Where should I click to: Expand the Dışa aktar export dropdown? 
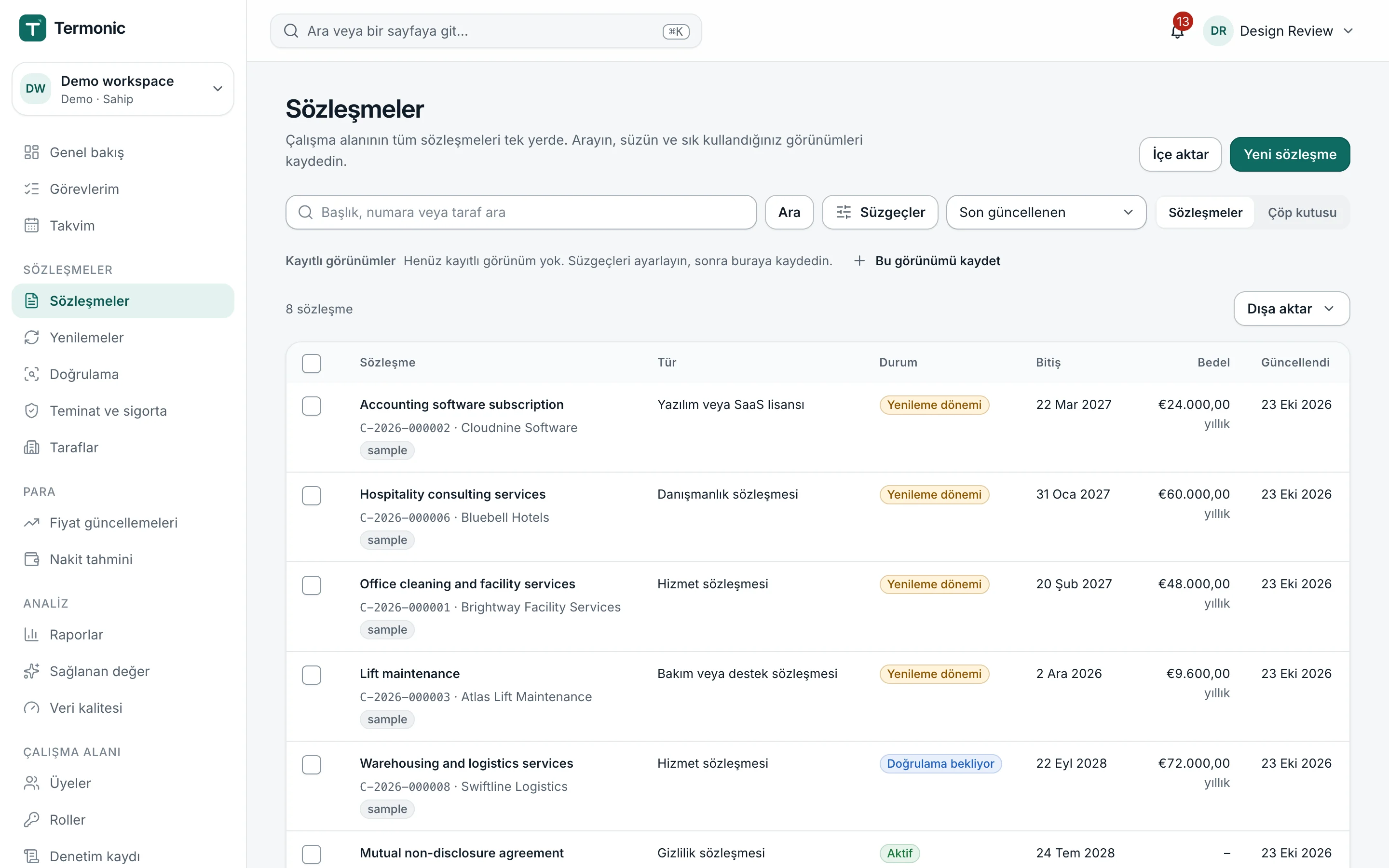[x=1292, y=309]
